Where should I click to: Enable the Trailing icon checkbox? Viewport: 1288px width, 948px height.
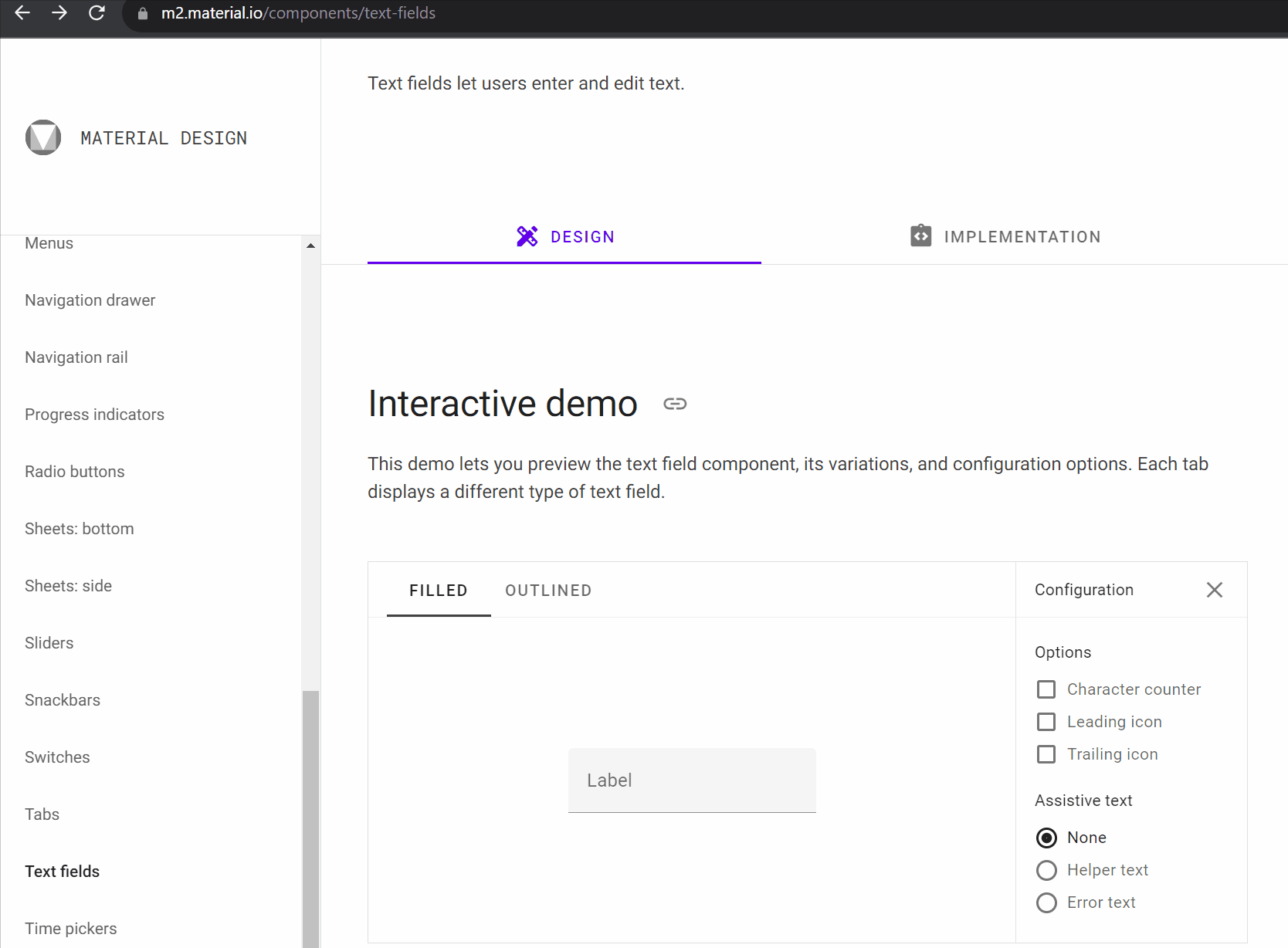1046,754
